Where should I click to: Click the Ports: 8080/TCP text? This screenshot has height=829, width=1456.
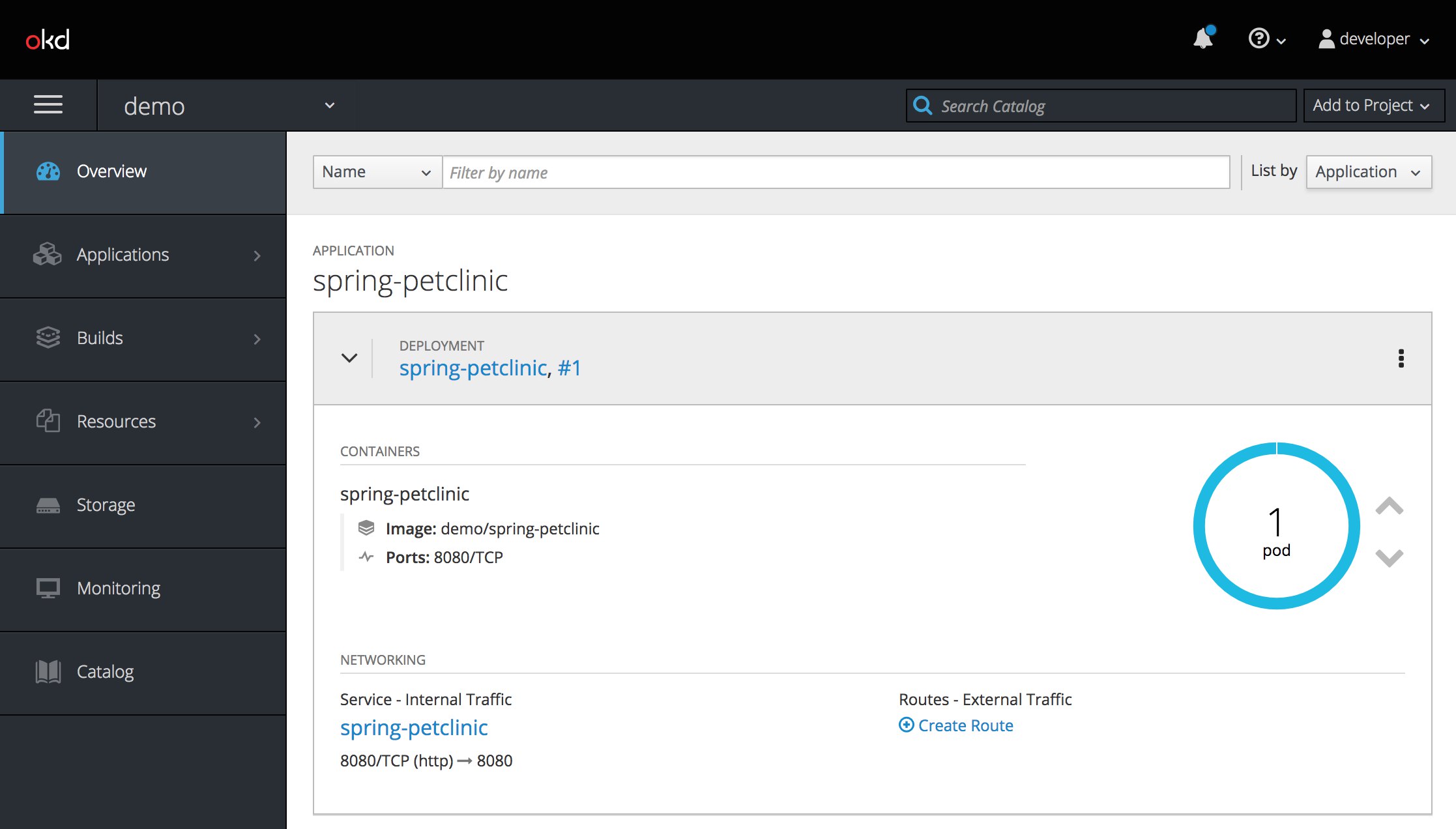coord(444,557)
